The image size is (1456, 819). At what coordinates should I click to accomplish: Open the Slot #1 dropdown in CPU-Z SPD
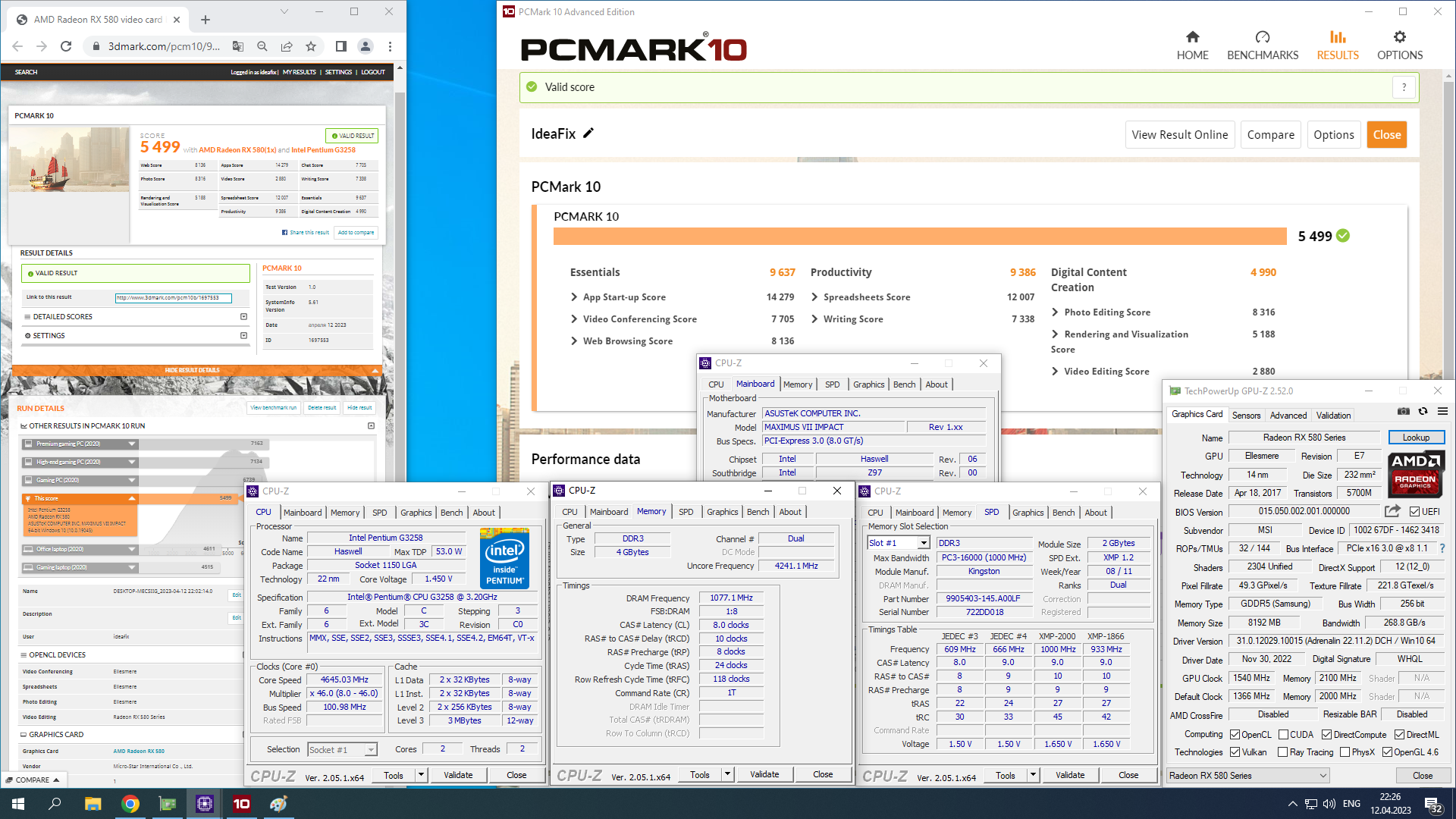coord(899,543)
